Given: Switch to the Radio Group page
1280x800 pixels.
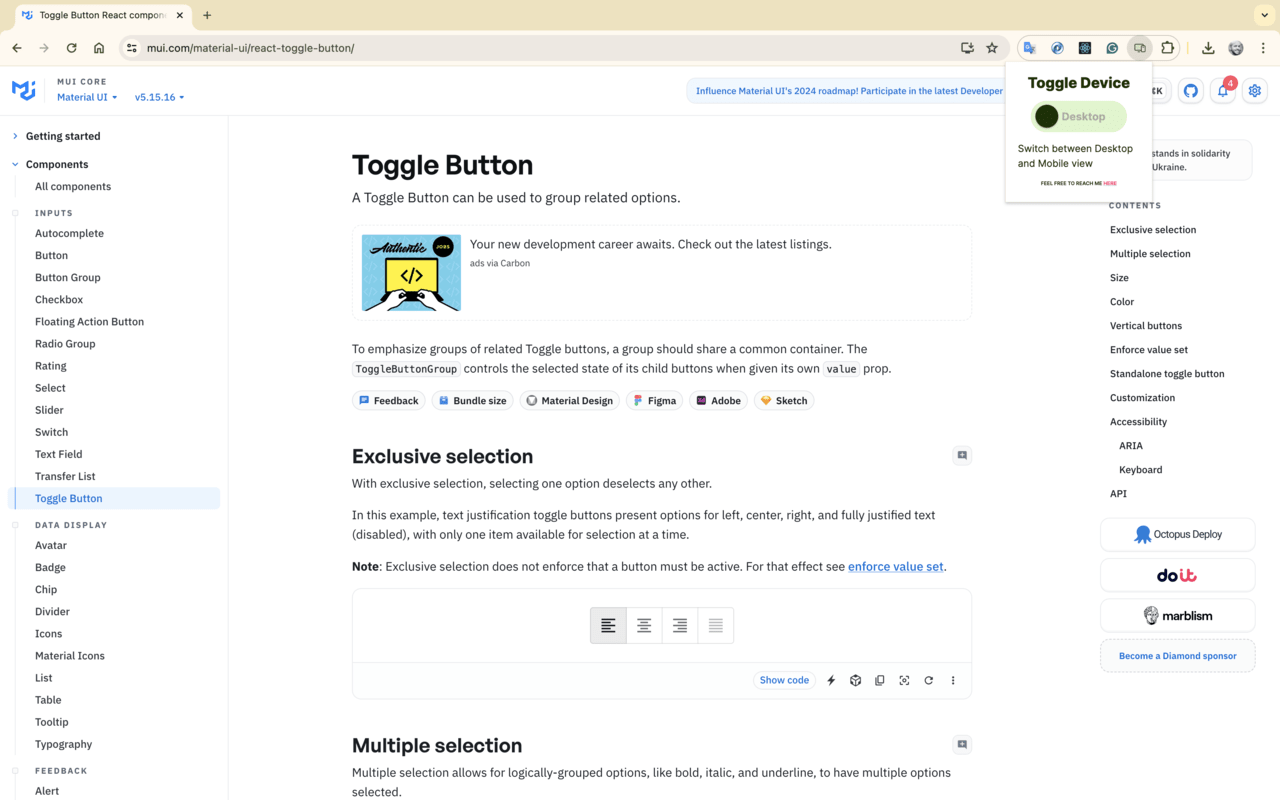Looking at the screenshot, I should 65,343.
